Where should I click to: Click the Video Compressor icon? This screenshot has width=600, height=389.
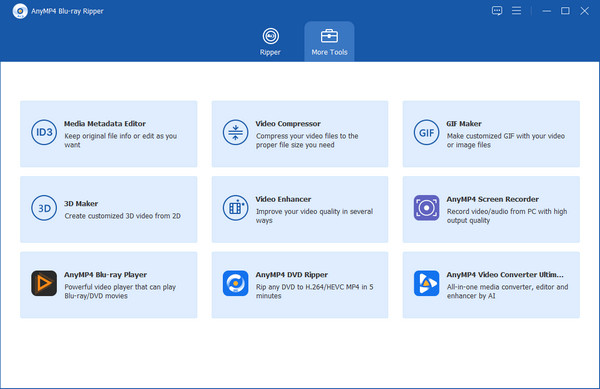tap(235, 132)
